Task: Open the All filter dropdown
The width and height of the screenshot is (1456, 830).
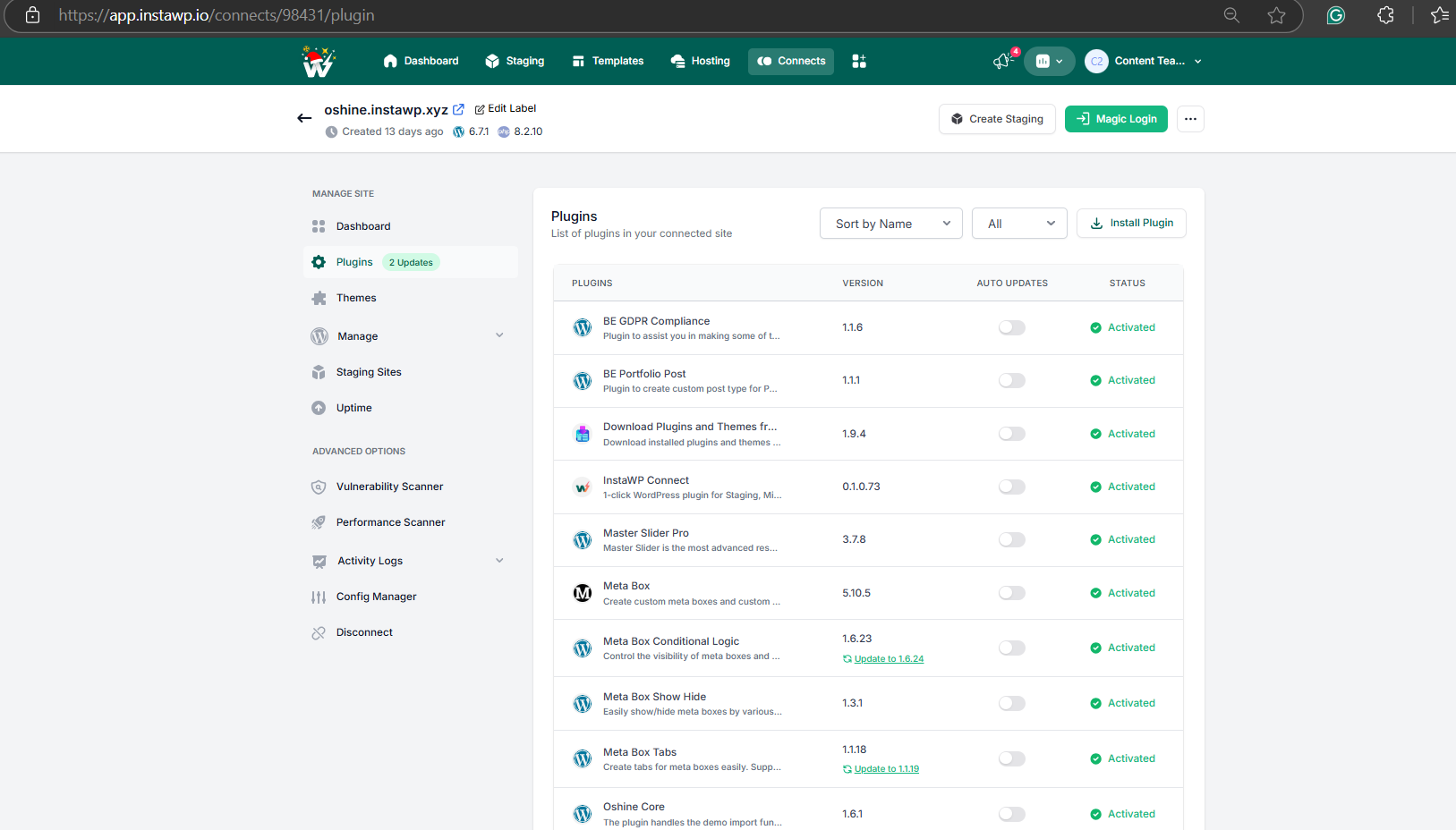Action: [1019, 224]
